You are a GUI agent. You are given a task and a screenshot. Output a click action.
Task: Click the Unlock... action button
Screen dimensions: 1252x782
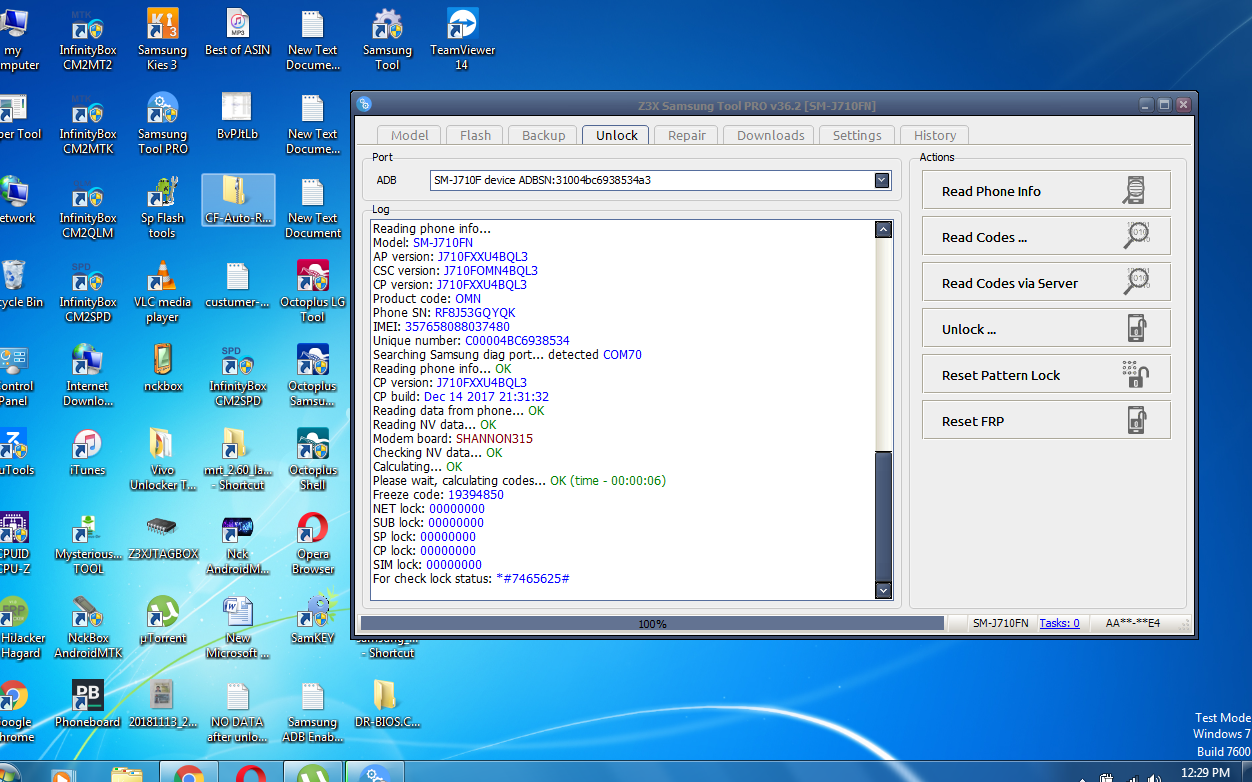tap(1046, 328)
